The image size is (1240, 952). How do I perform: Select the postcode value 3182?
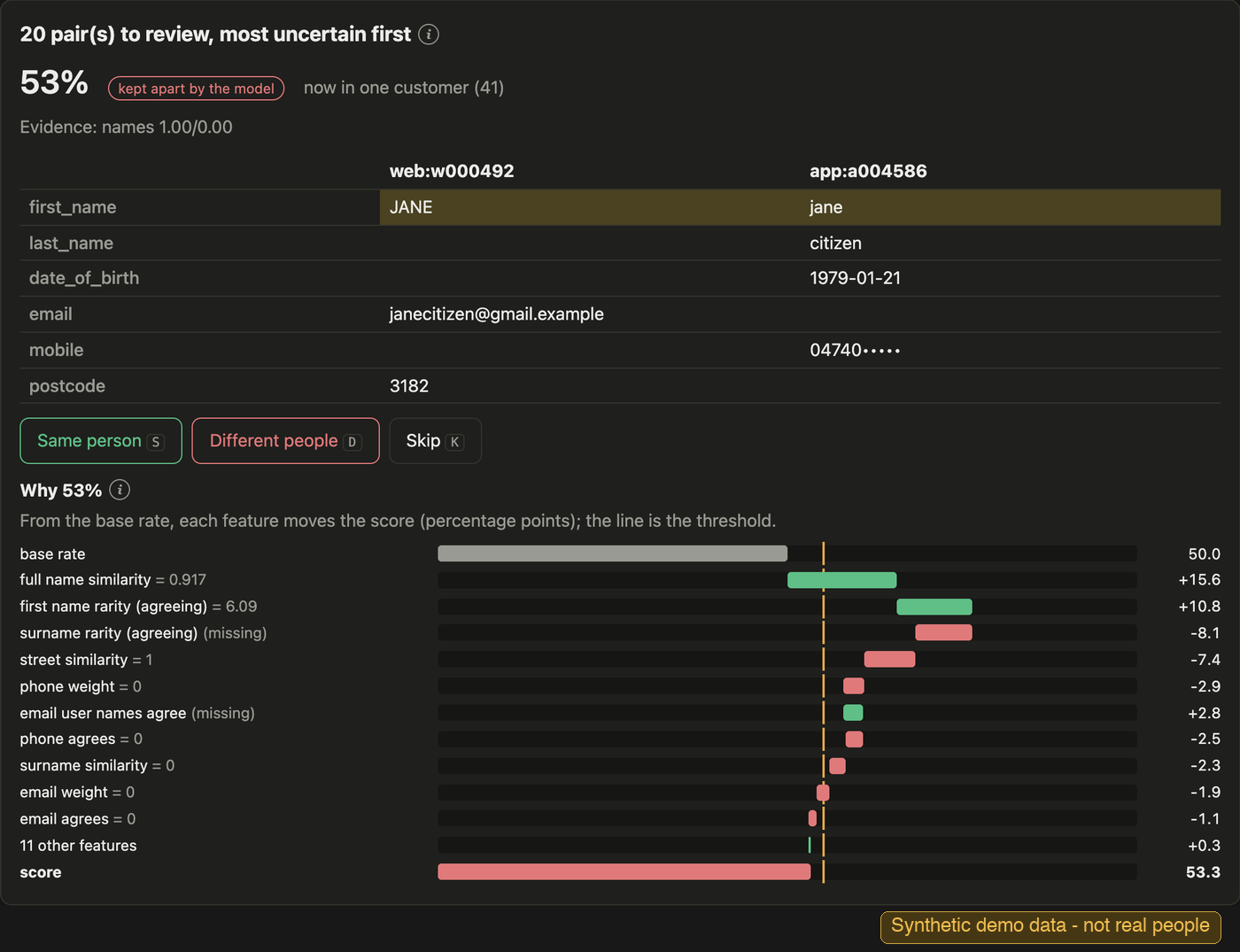(x=409, y=386)
